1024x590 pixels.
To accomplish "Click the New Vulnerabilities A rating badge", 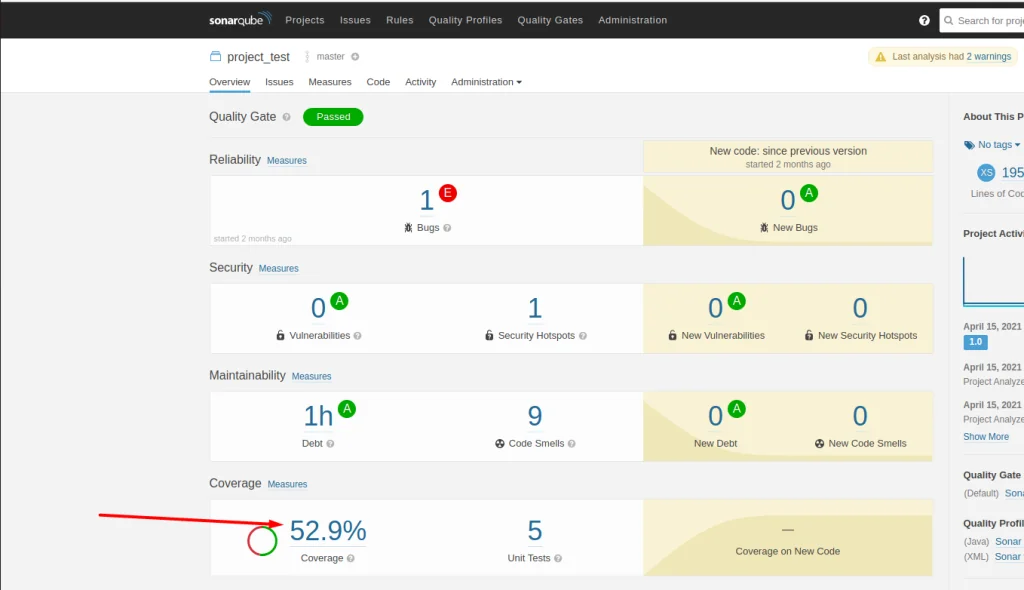I will [737, 301].
